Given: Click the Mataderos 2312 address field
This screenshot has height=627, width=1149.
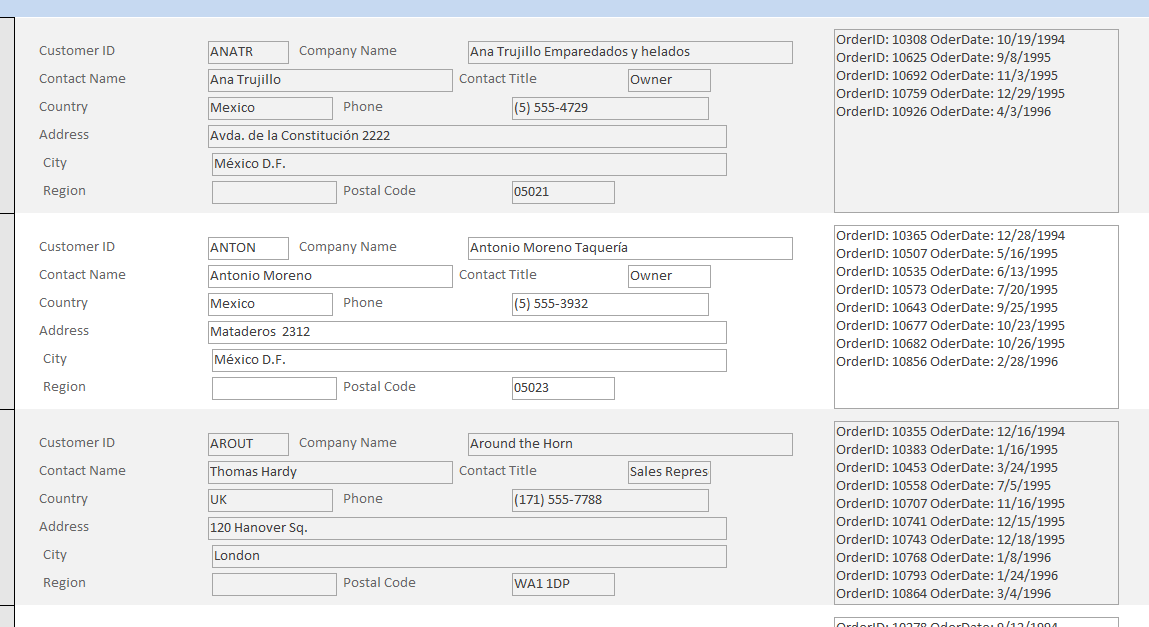Looking at the screenshot, I should tap(466, 332).
